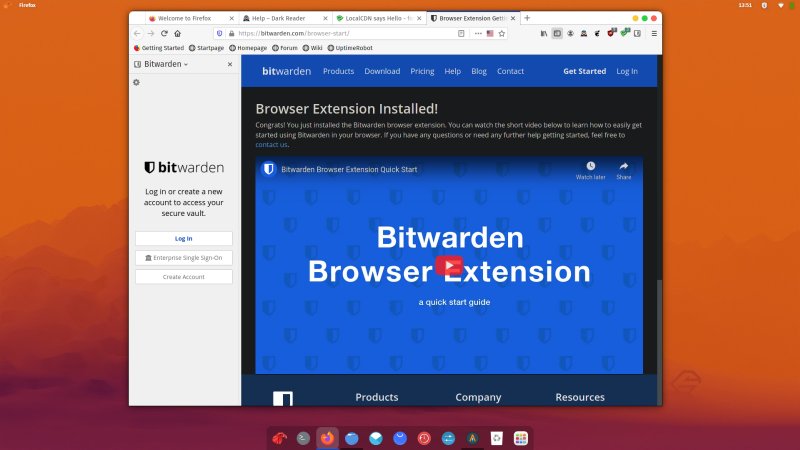Viewport: 800px width, 450px height.
Task: Click the page vertical scrollbar thumb
Action: [659, 341]
